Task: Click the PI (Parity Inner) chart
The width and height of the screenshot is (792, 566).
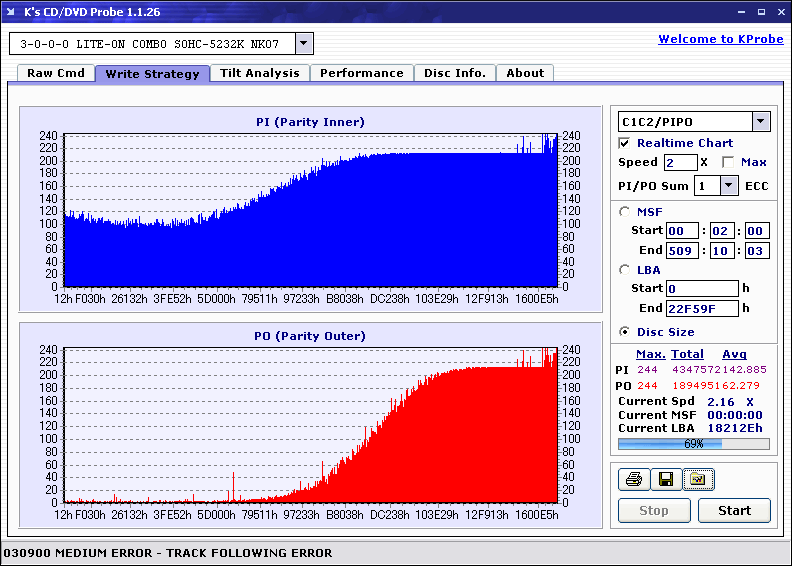Action: (x=311, y=210)
